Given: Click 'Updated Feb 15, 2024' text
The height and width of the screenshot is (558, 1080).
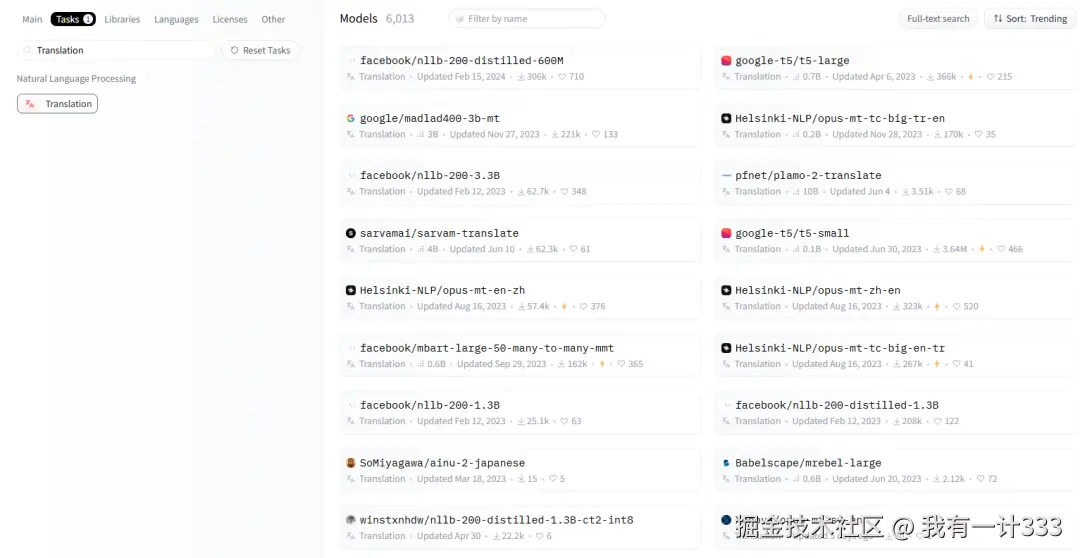Looking at the screenshot, I should coord(461,76).
